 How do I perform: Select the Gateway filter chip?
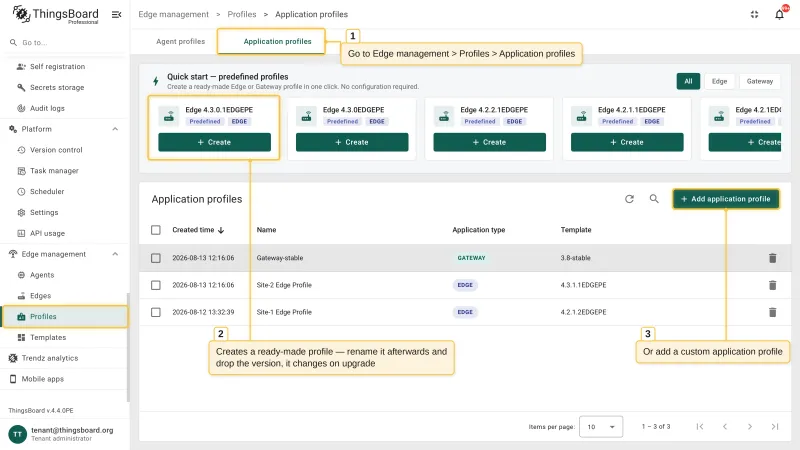(760, 81)
